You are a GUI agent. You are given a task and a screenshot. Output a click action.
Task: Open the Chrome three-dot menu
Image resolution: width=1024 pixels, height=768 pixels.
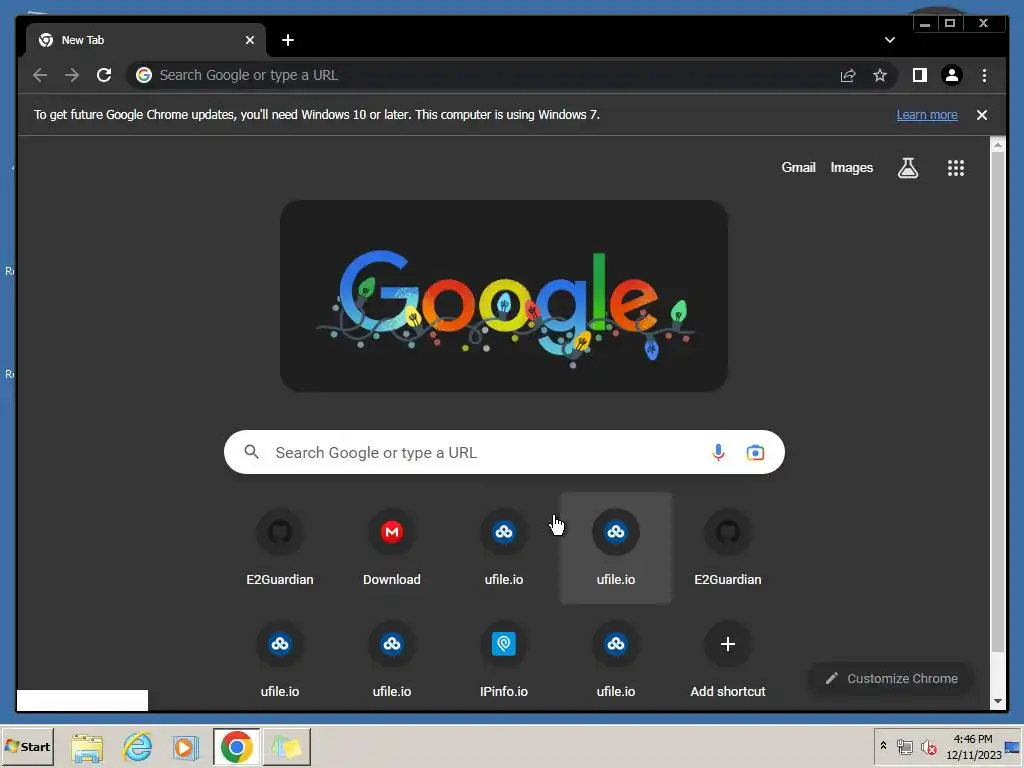click(984, 75)
